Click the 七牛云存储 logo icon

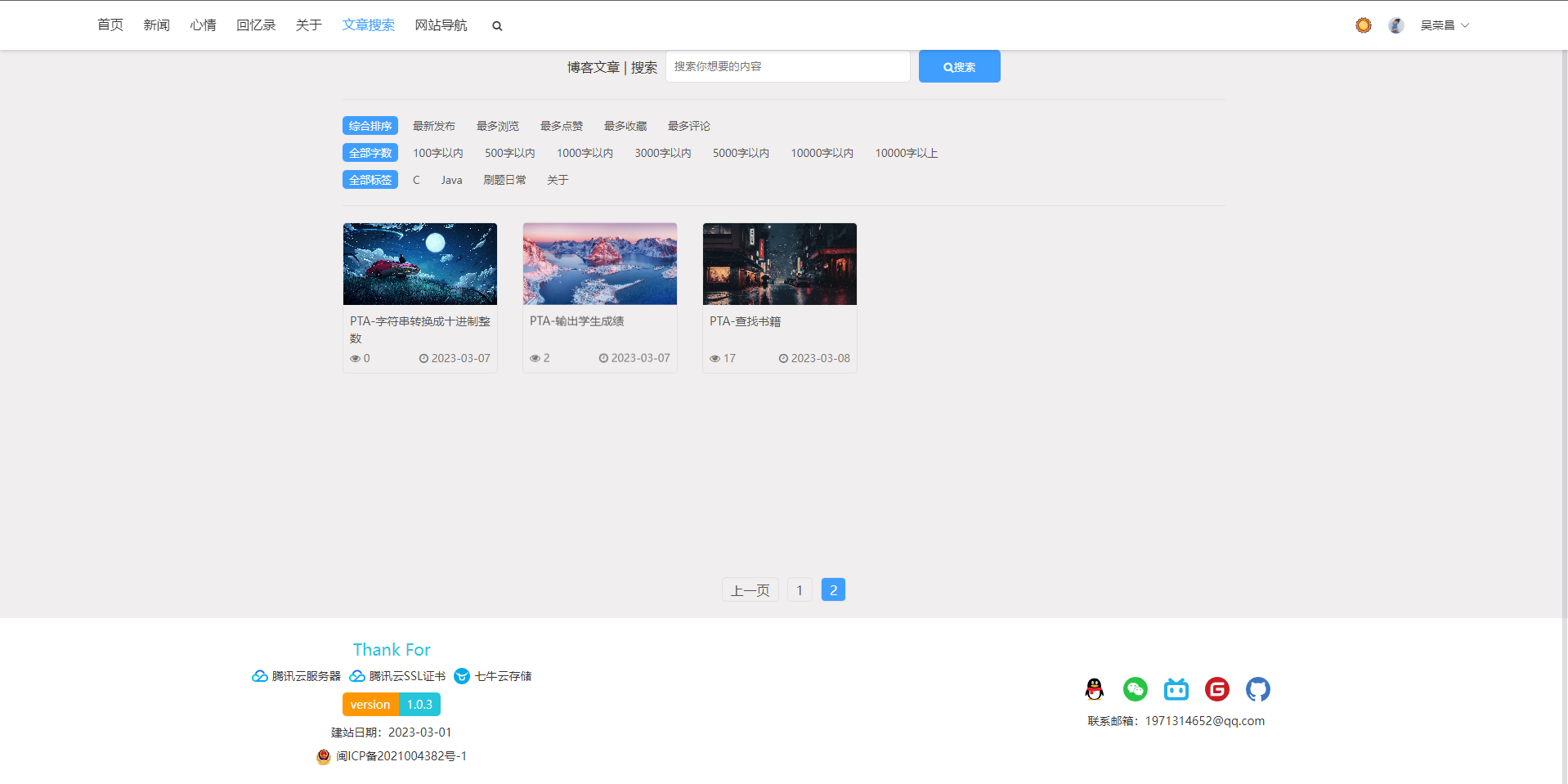pos(462,676)
